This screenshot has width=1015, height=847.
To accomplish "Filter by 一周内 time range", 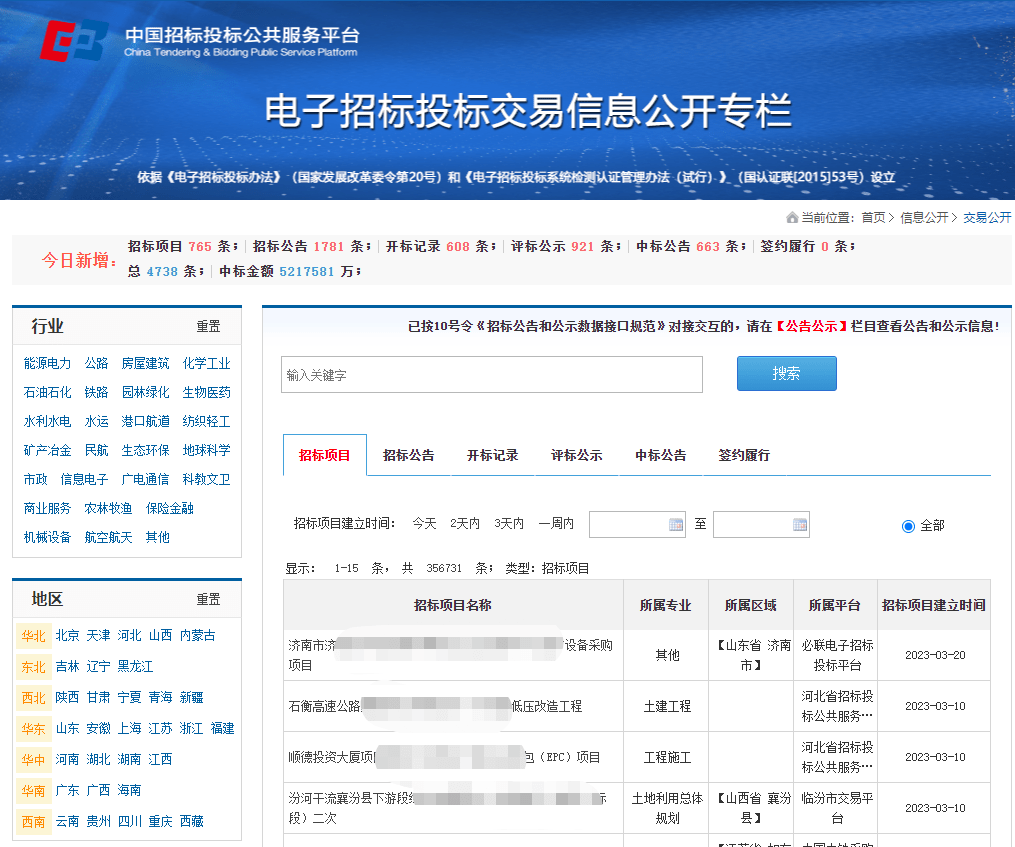I will 556,523.
